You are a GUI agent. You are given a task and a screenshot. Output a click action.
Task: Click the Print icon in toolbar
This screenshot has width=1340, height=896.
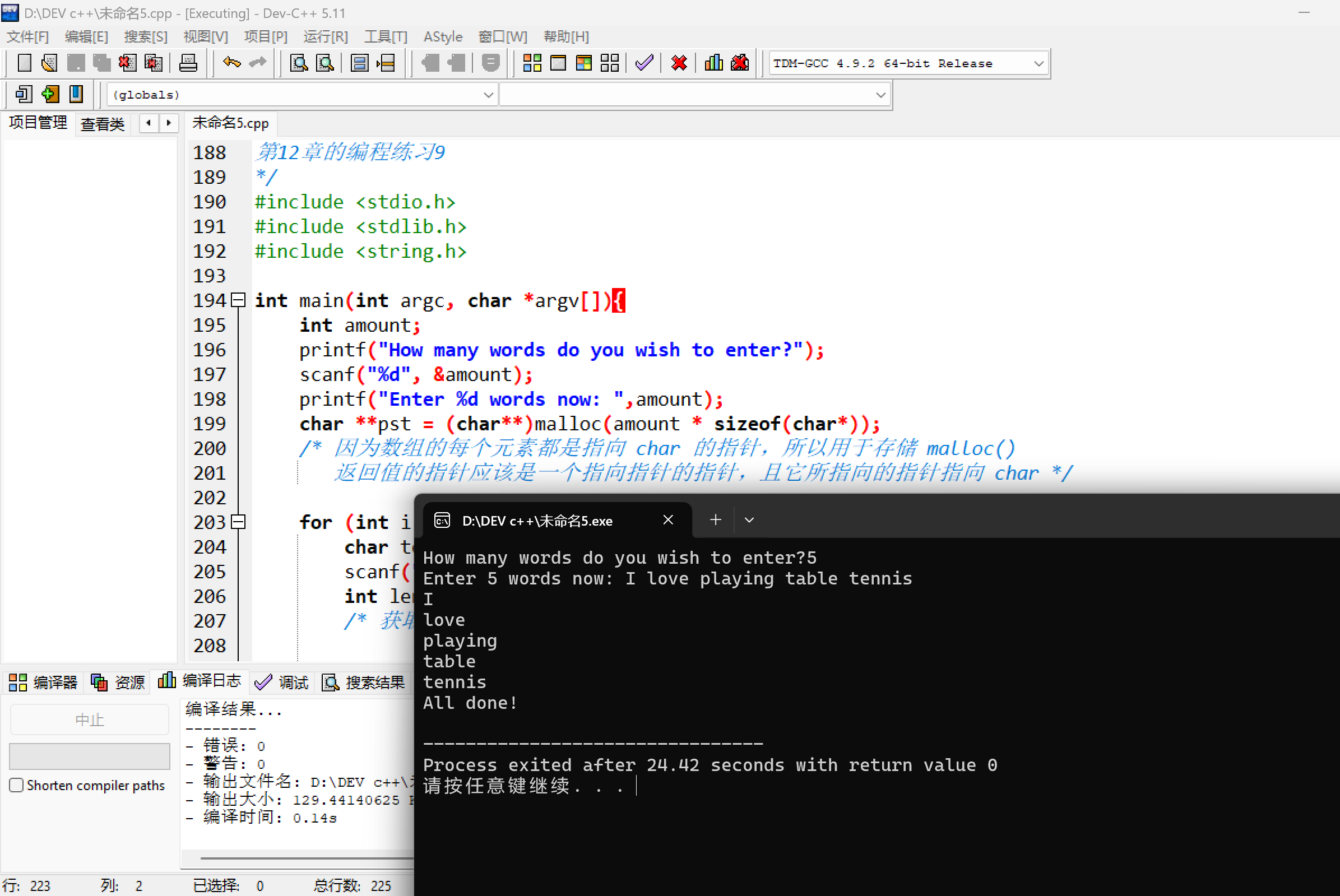pyautogui.click(x=187, y=63)
